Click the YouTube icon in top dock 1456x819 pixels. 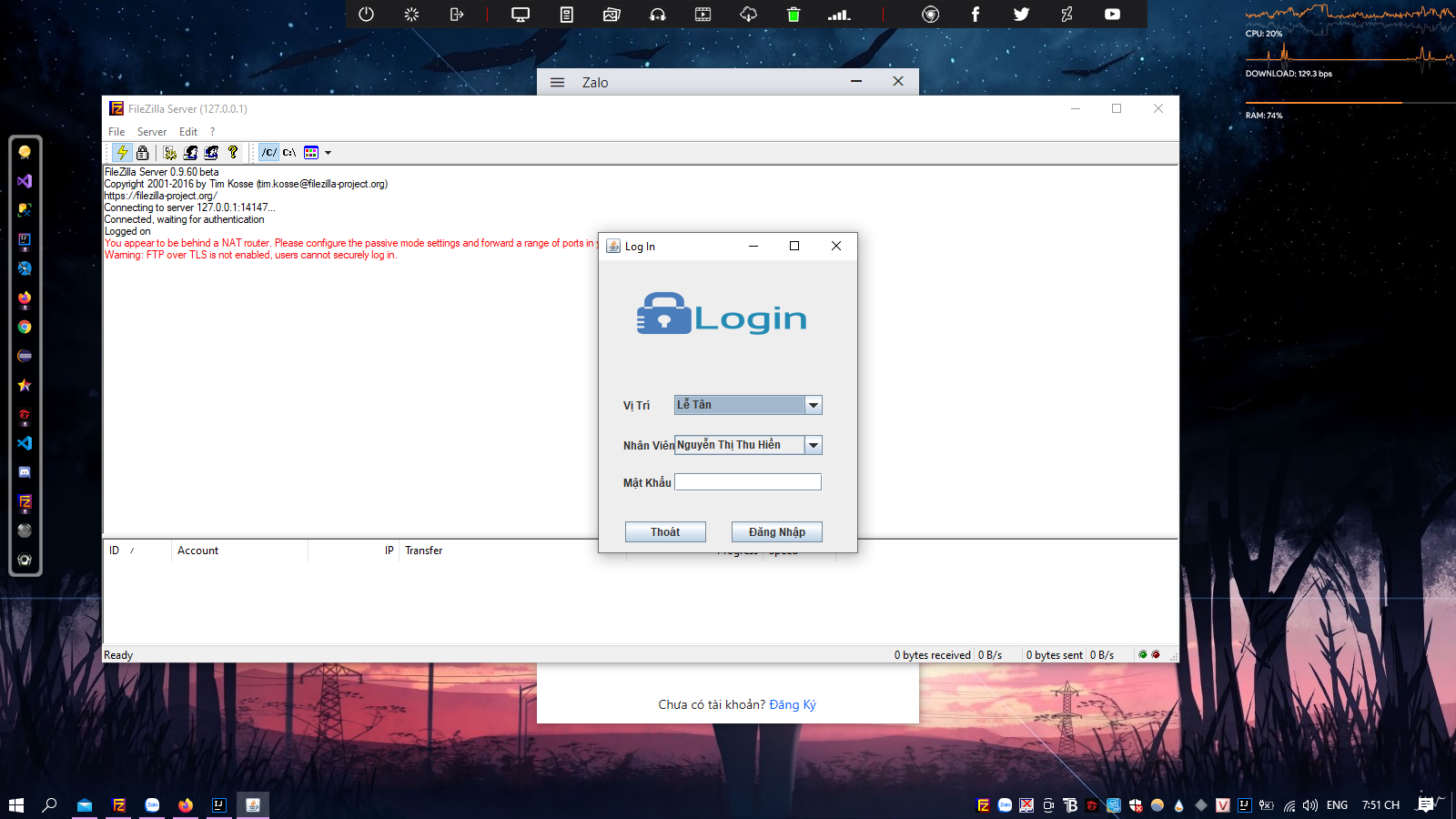(1112, 15)
